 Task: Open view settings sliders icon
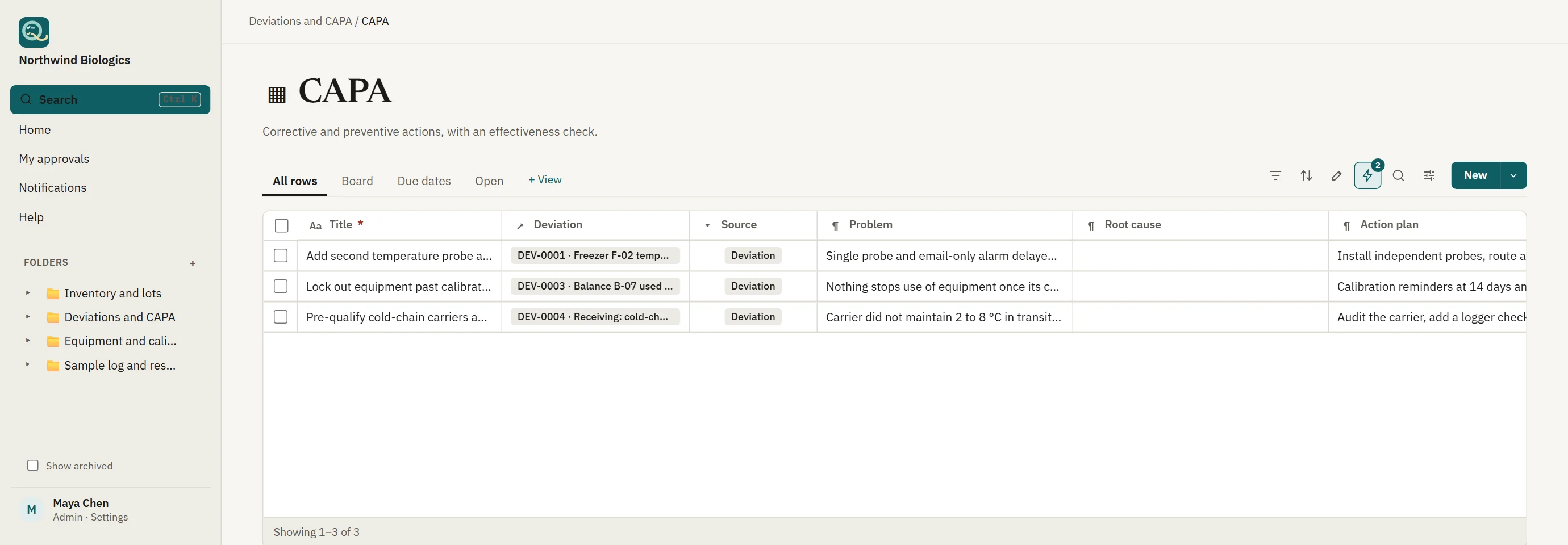[1429, 176]
